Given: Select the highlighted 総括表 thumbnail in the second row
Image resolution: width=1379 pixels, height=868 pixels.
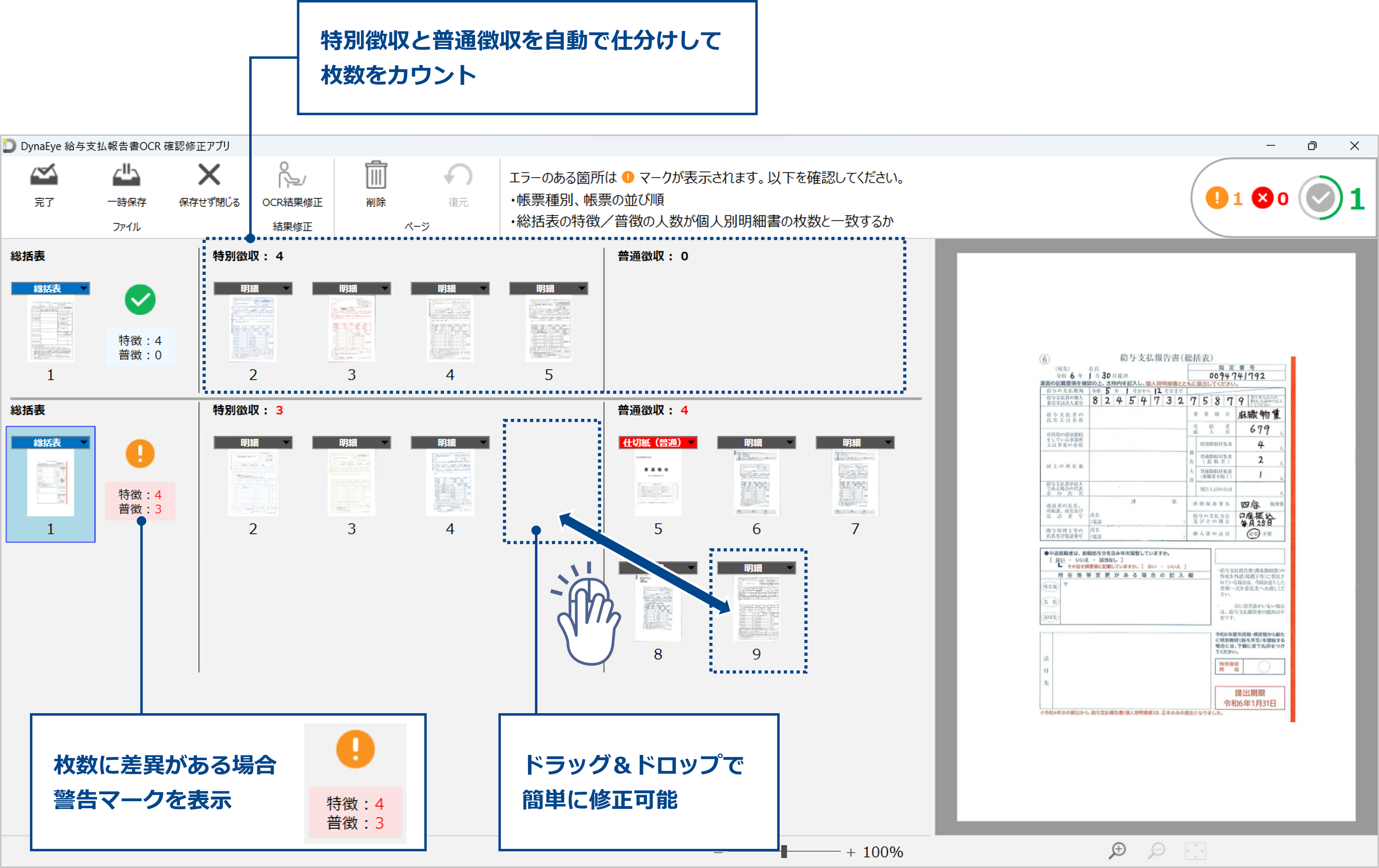Looking at the screenshot, I should pyautogui.click(x=51, y=483).
